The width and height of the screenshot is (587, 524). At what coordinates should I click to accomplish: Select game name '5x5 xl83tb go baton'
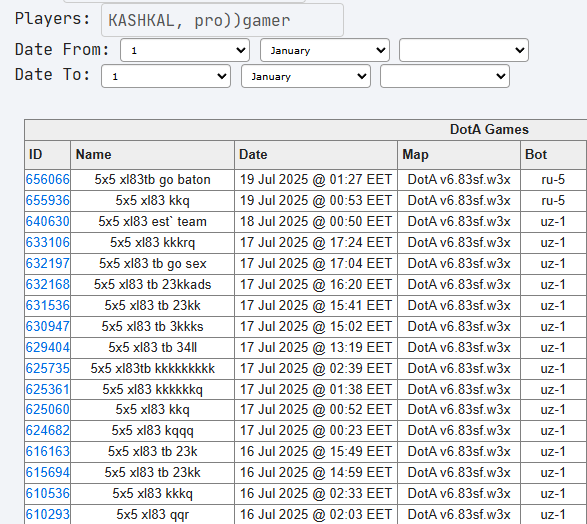coord(152,180)
